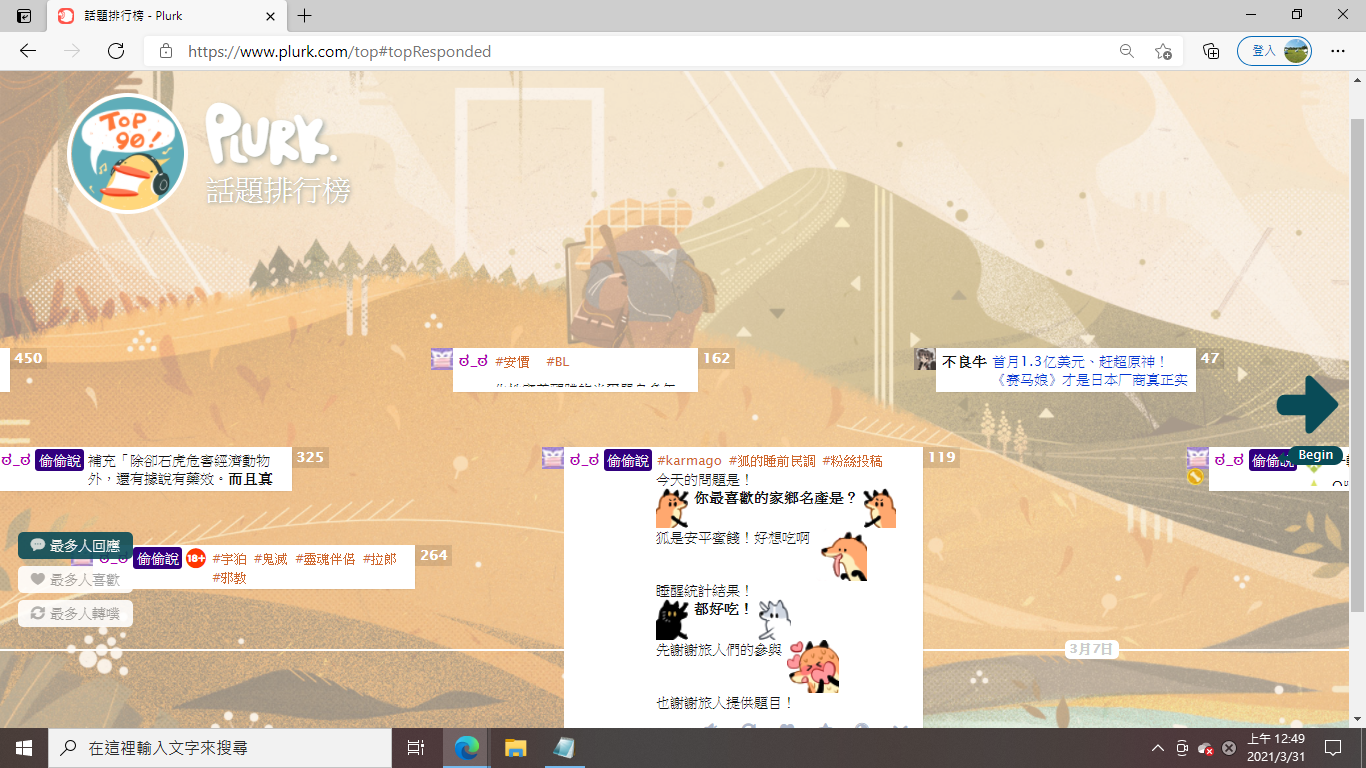Screen dimensions: 1366x768
Task: Open File Explorer from taskbar
Action: click(x=515, y=747)
